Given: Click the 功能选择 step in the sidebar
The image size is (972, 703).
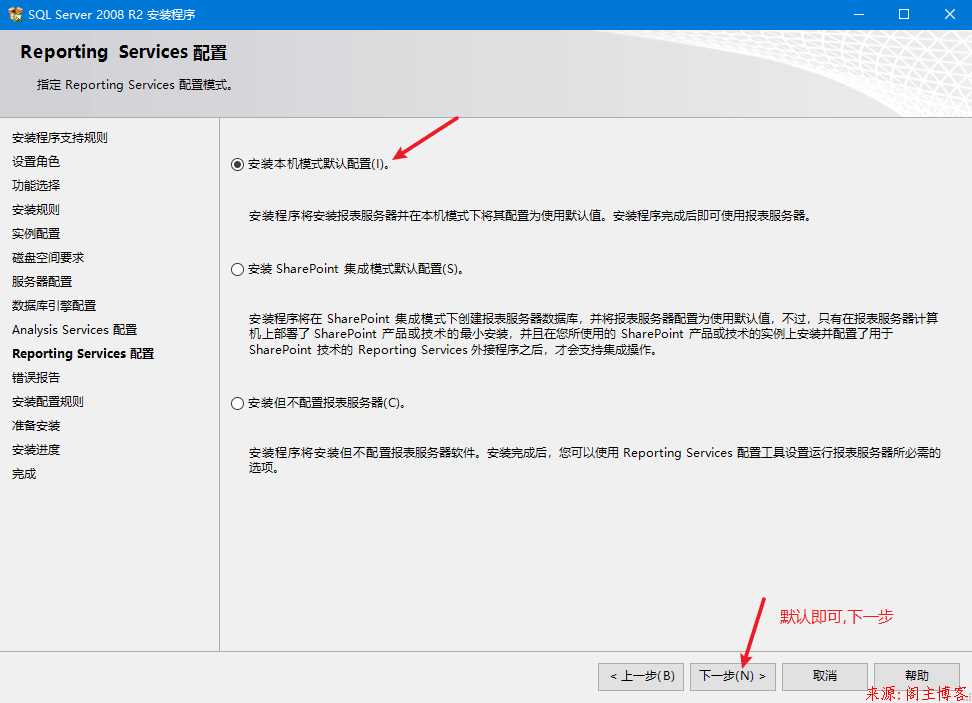Looking at the screenshot, I should click(x=35, y=186).
